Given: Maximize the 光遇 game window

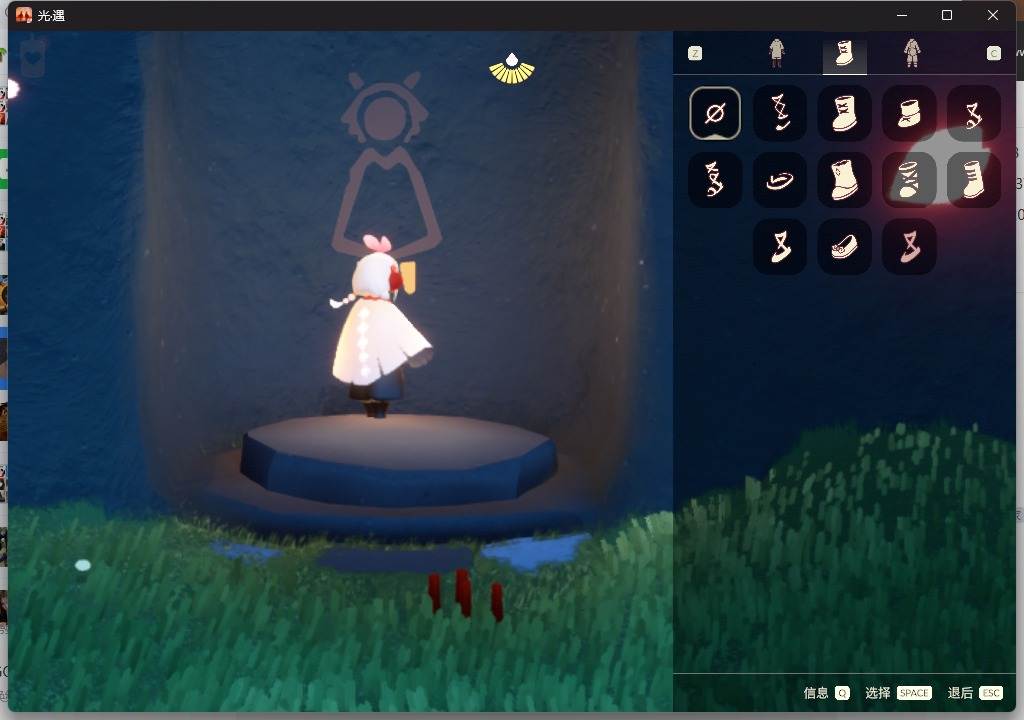Looking at the screenshot, I should click(946, 15).
